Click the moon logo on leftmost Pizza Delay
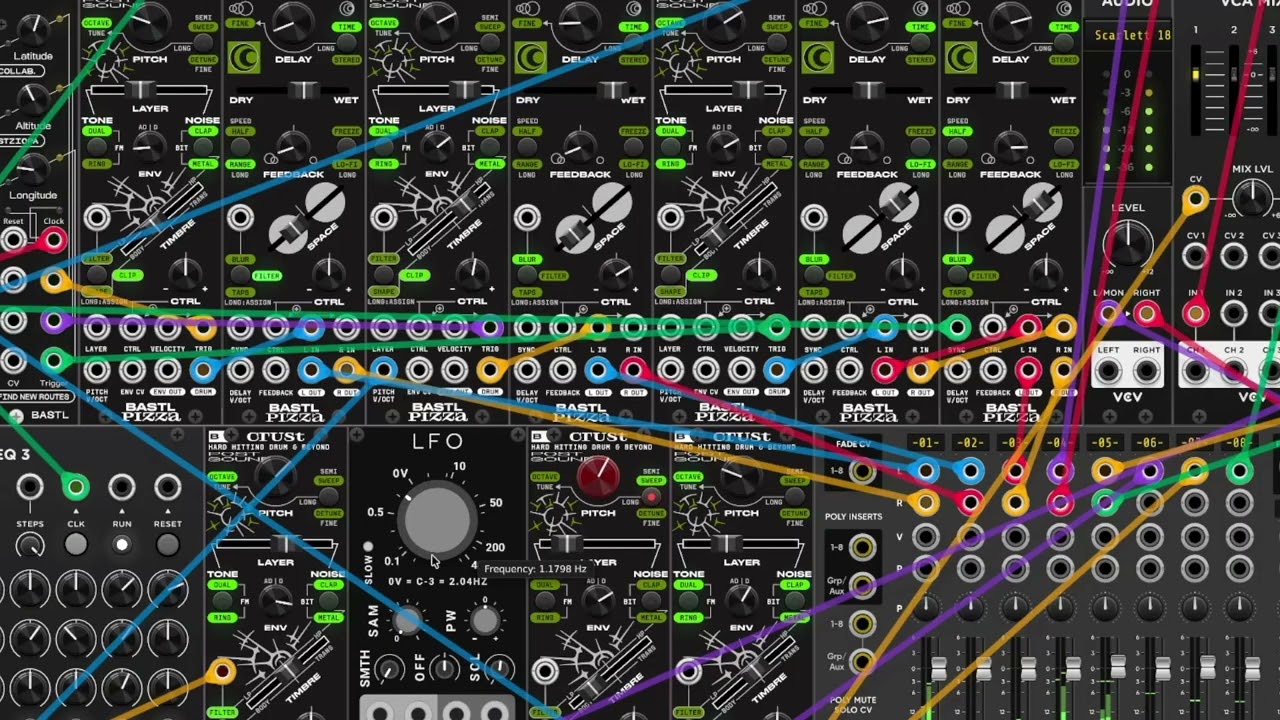Viewport: 1280px width, 720px height. 243,57
